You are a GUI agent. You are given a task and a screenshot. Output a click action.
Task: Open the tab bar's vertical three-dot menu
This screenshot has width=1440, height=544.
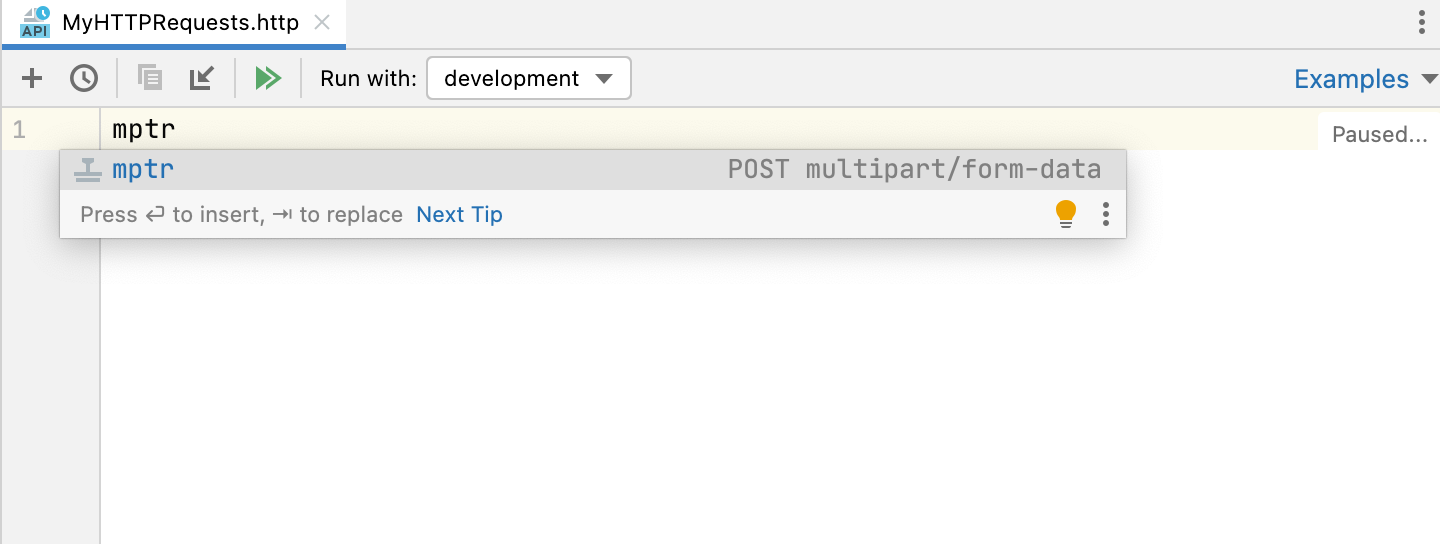coord(1422,23)
